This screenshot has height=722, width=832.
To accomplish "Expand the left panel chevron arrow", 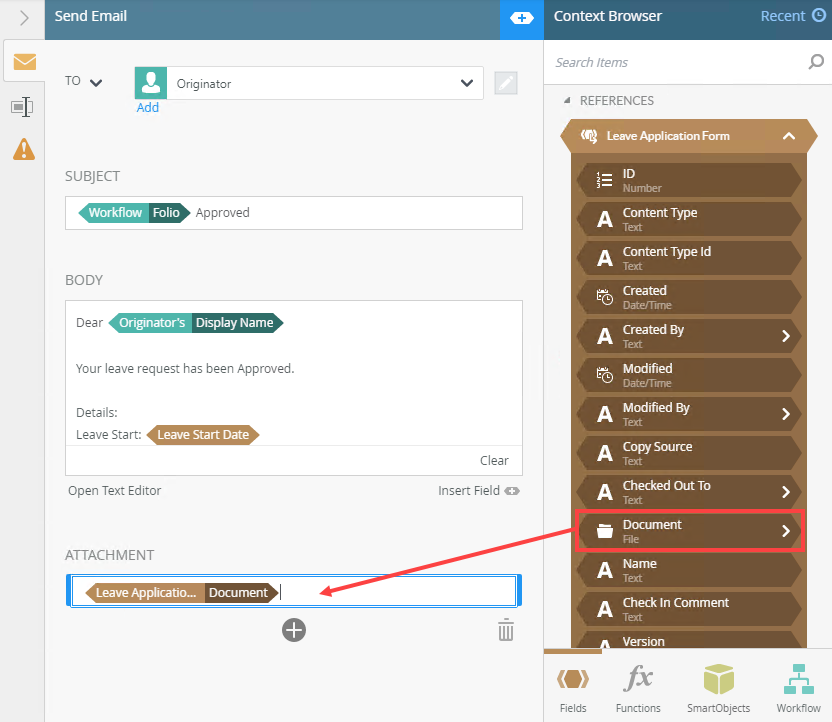I will click(x=24, y=17).
